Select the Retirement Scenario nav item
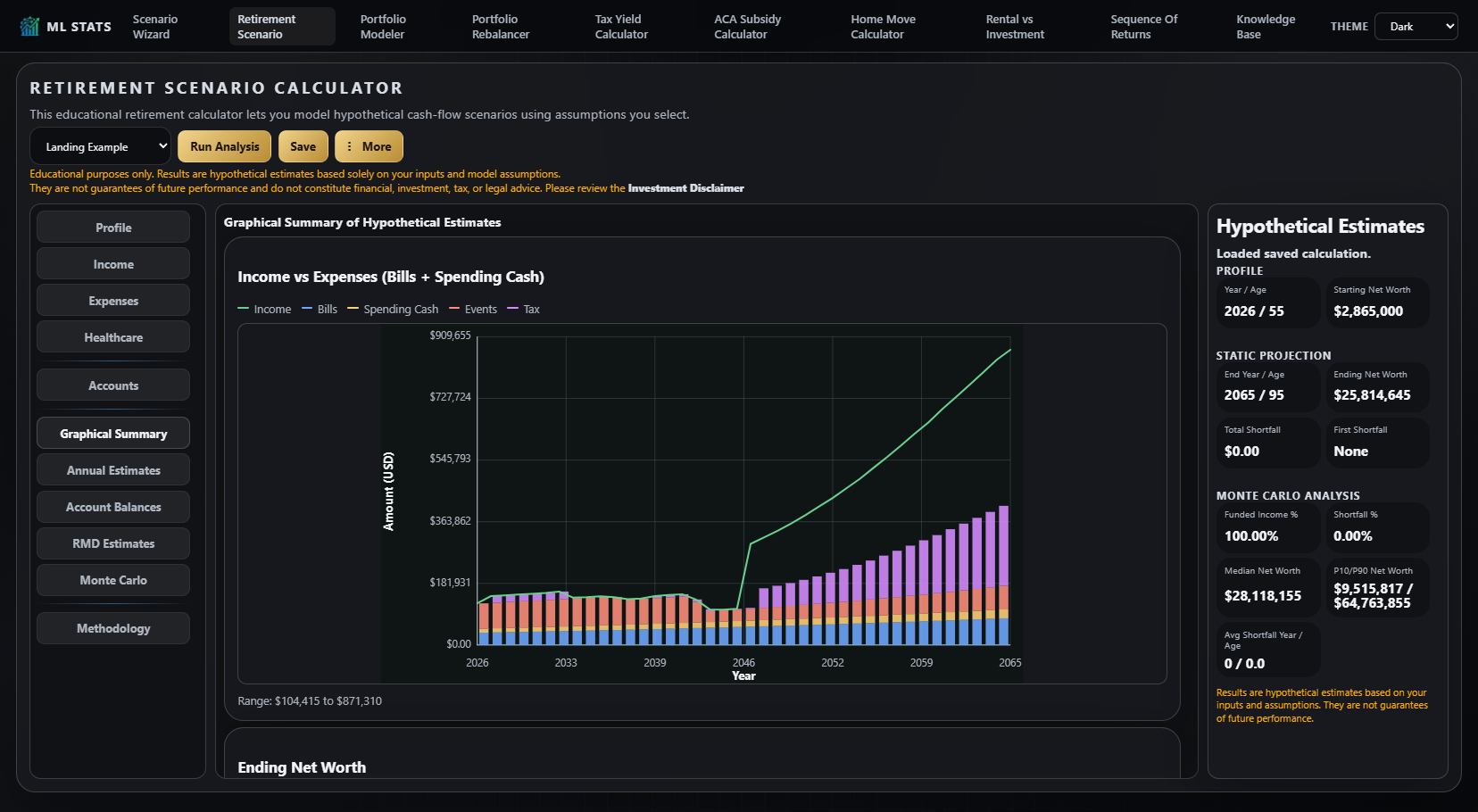This screenshot has height=812, width=1478. [282, 27]
